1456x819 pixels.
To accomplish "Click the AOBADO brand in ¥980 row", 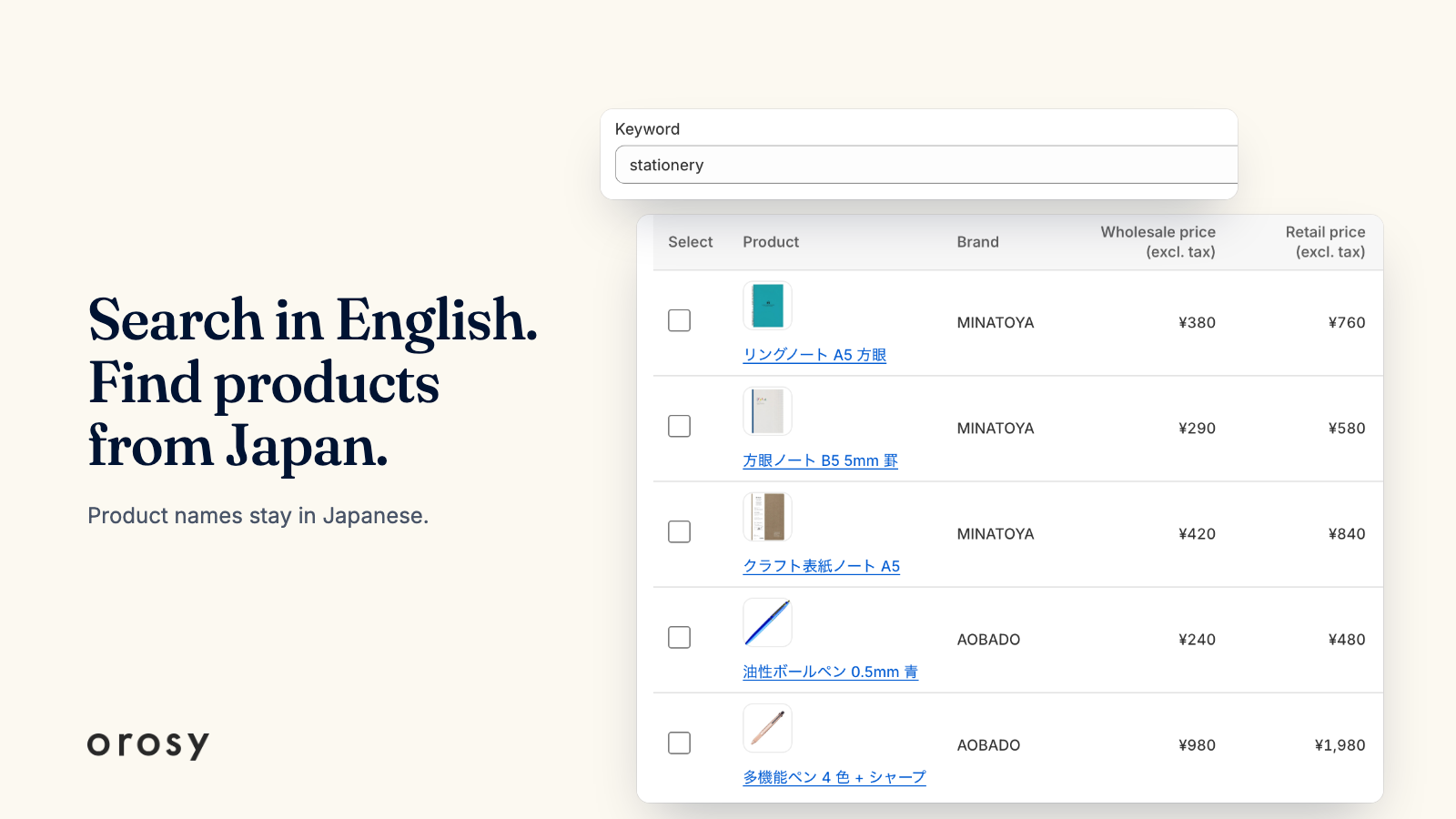I will click(988, 744).
